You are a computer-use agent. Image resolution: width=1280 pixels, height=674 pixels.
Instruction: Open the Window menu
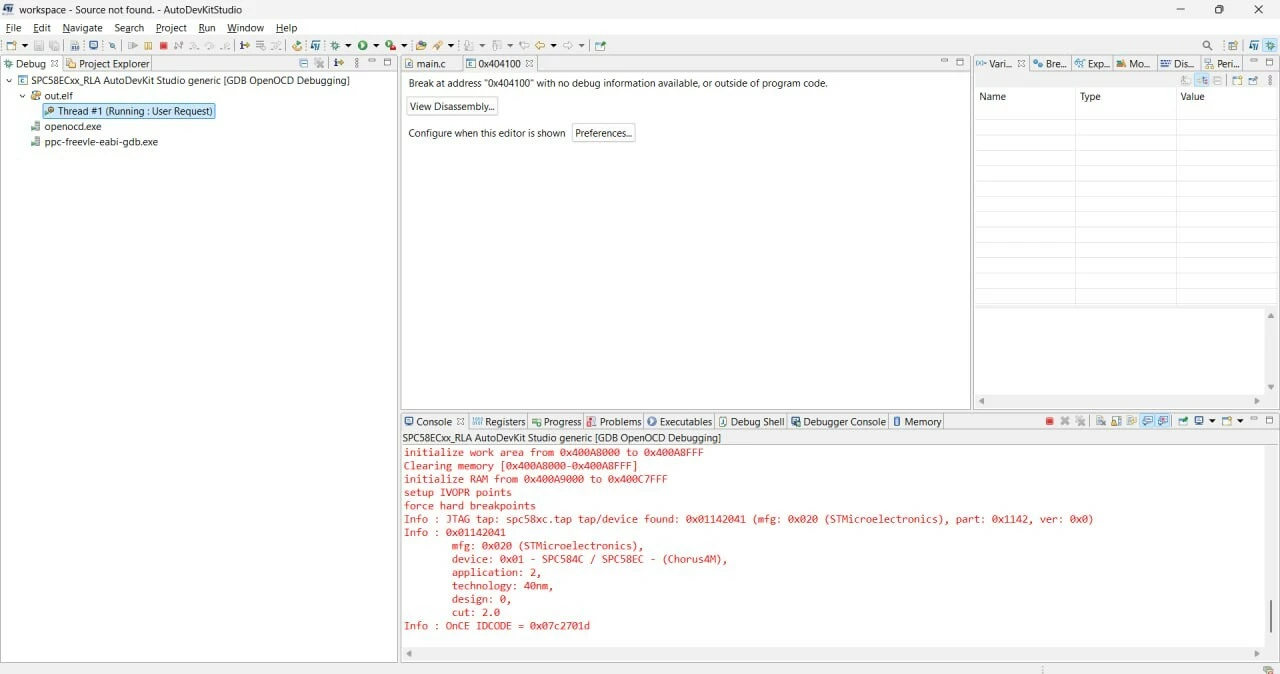tap(245, 28)
